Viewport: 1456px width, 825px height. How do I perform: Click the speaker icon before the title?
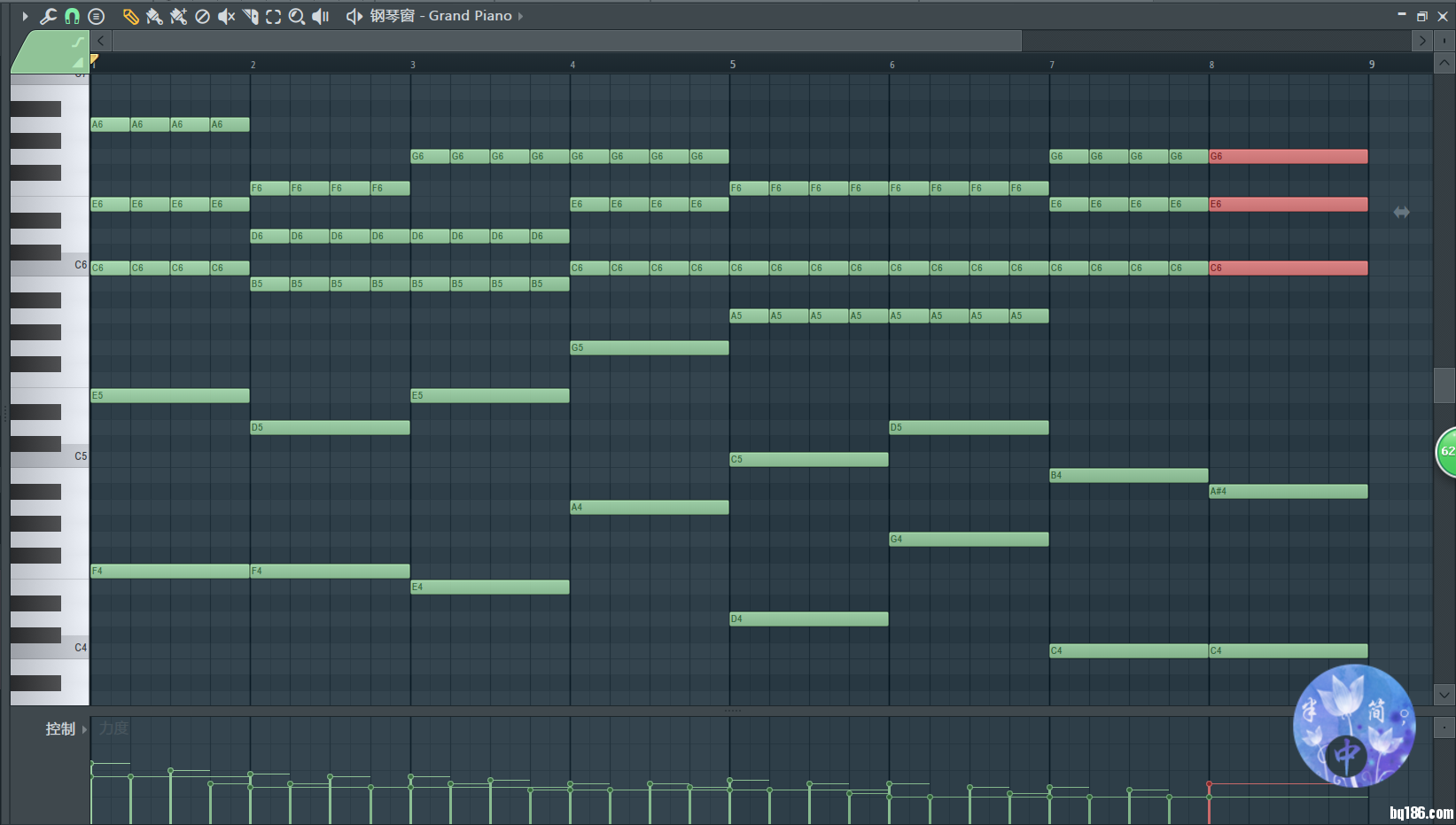click(x=354, y=16)
